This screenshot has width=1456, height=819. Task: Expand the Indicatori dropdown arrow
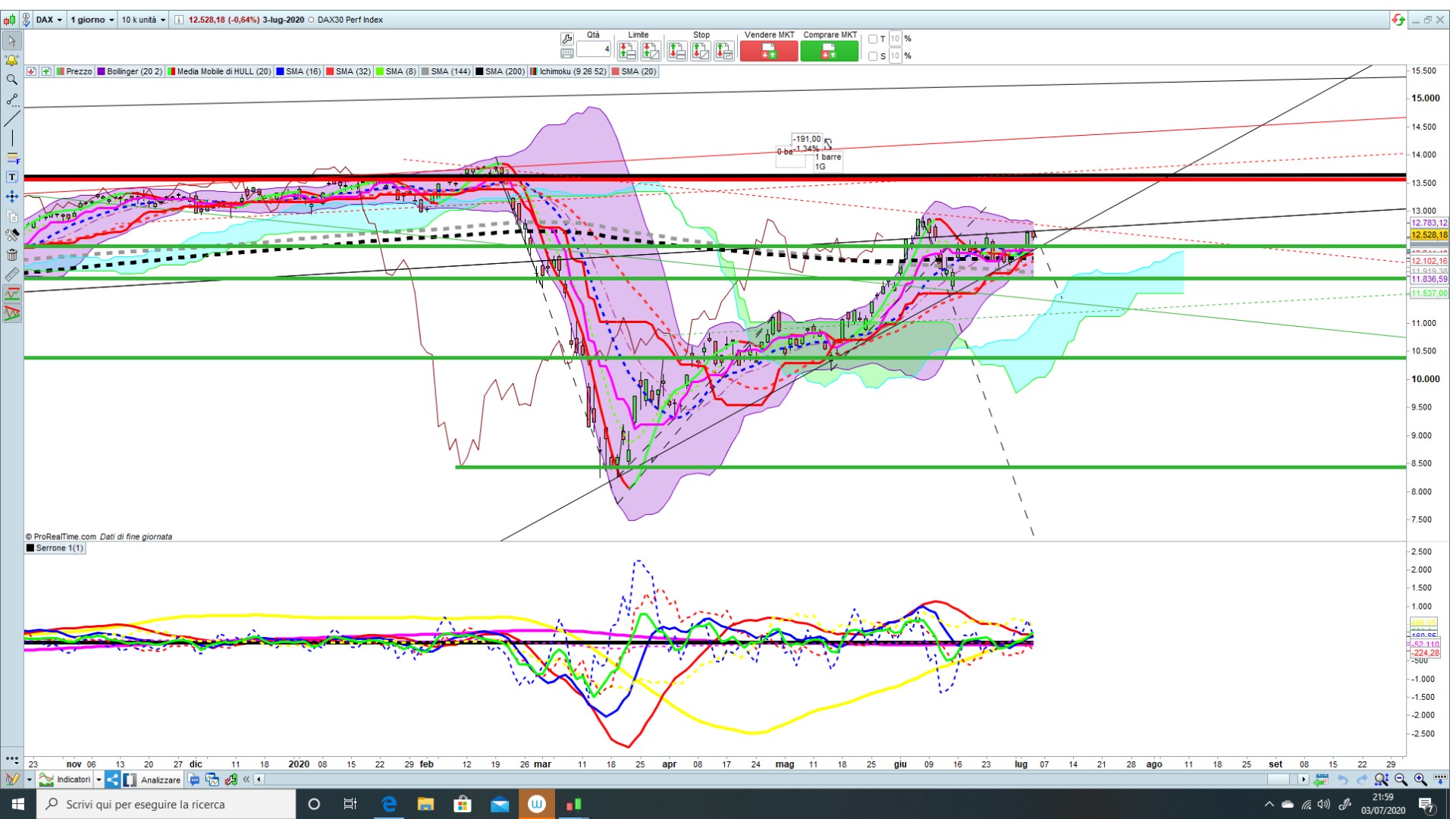[x=99, y=780]
